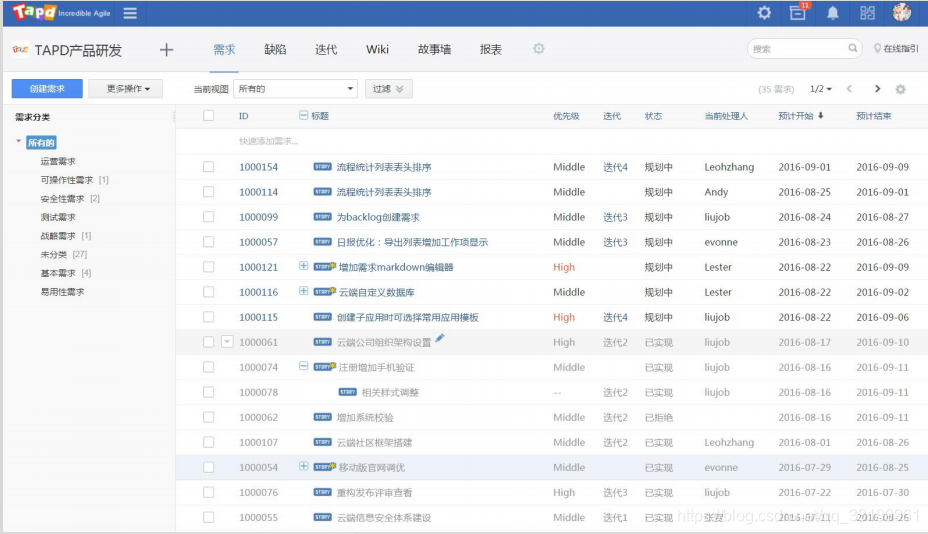Collapse the 所有的 category tree arrow
The width and height of the screenshot is (928, 534).
click(18, 141)
